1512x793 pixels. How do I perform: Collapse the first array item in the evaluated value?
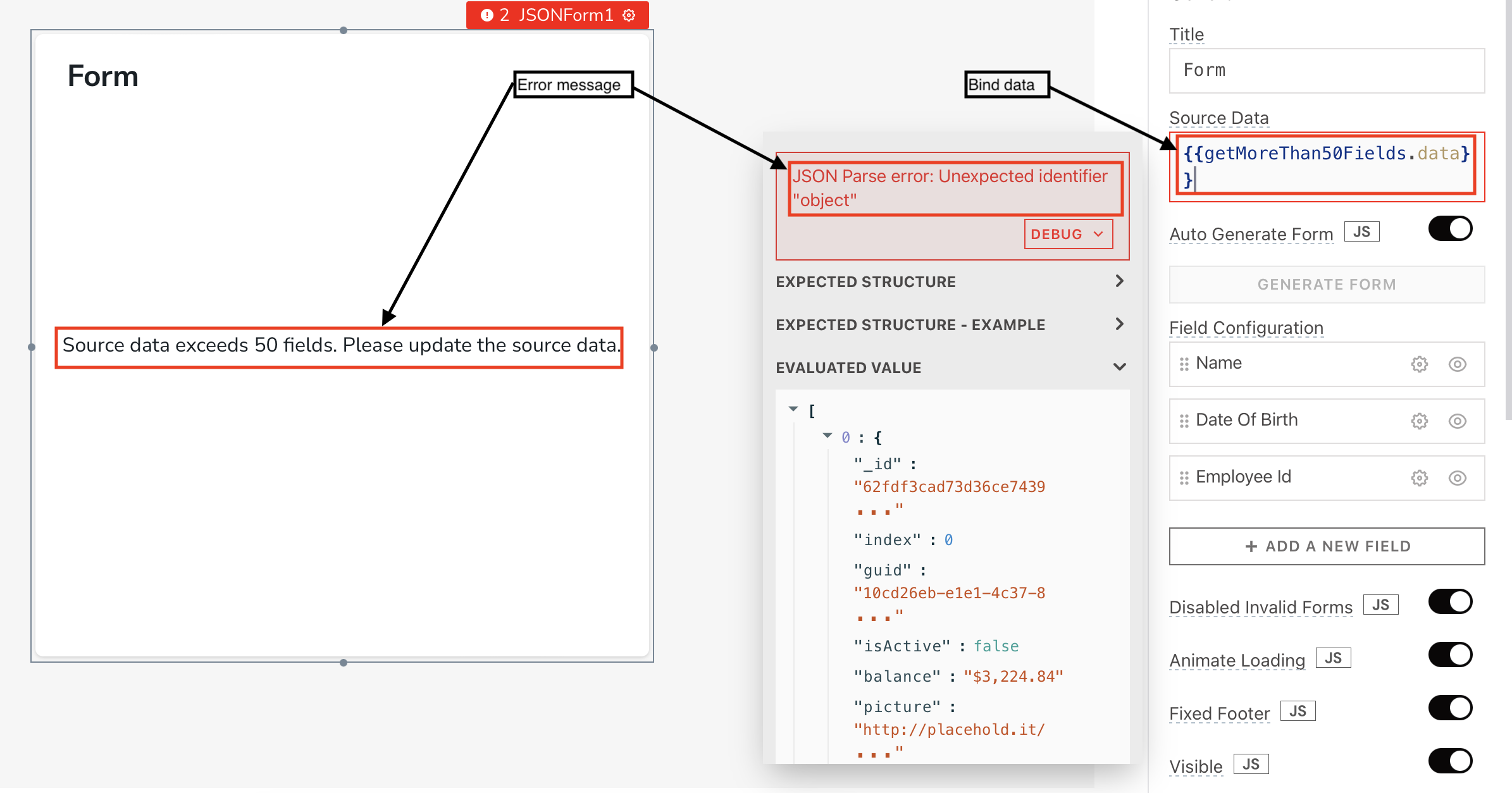click(x=827, y=436)
